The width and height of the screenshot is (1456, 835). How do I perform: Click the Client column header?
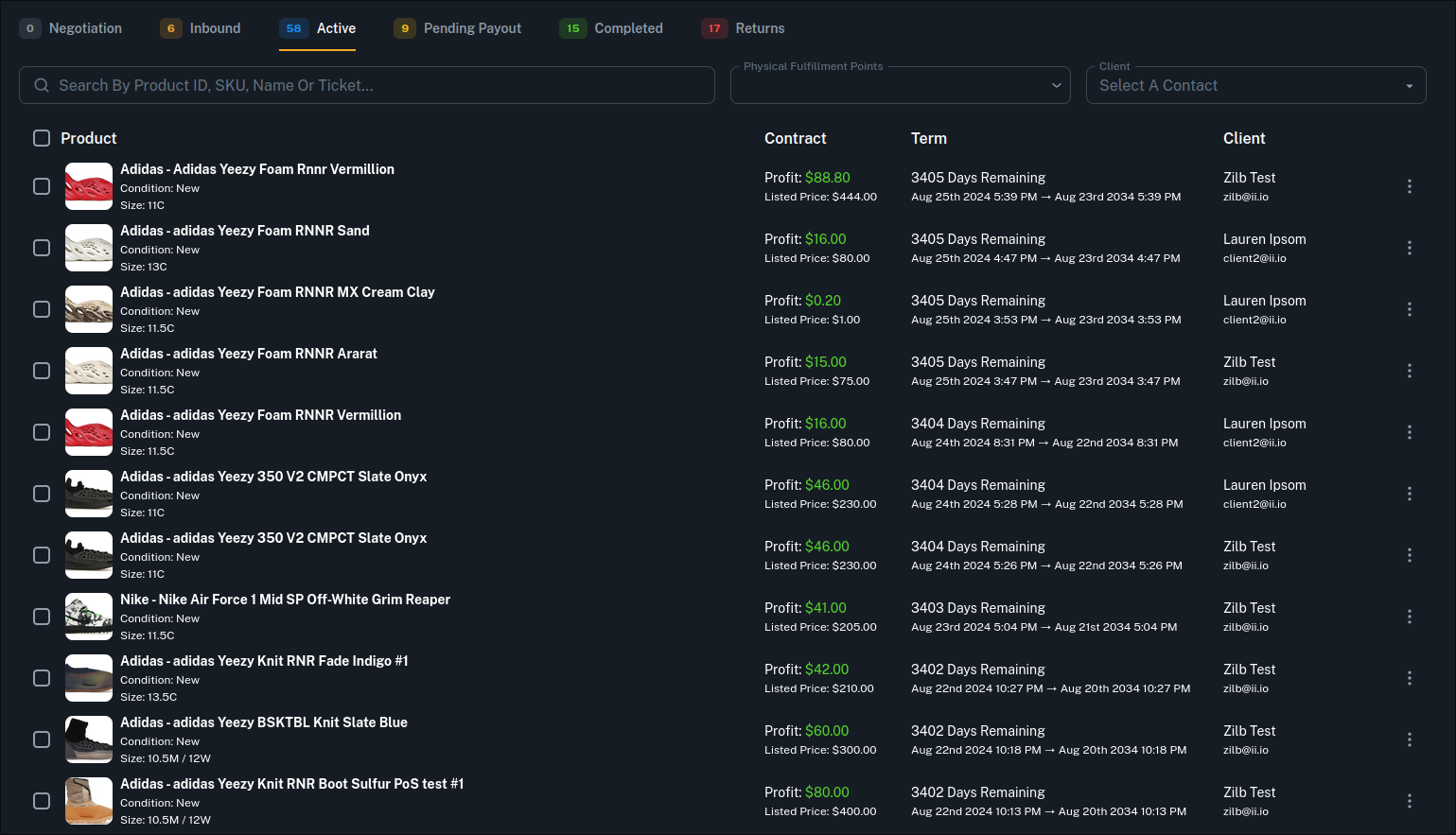coord(1244,138)
